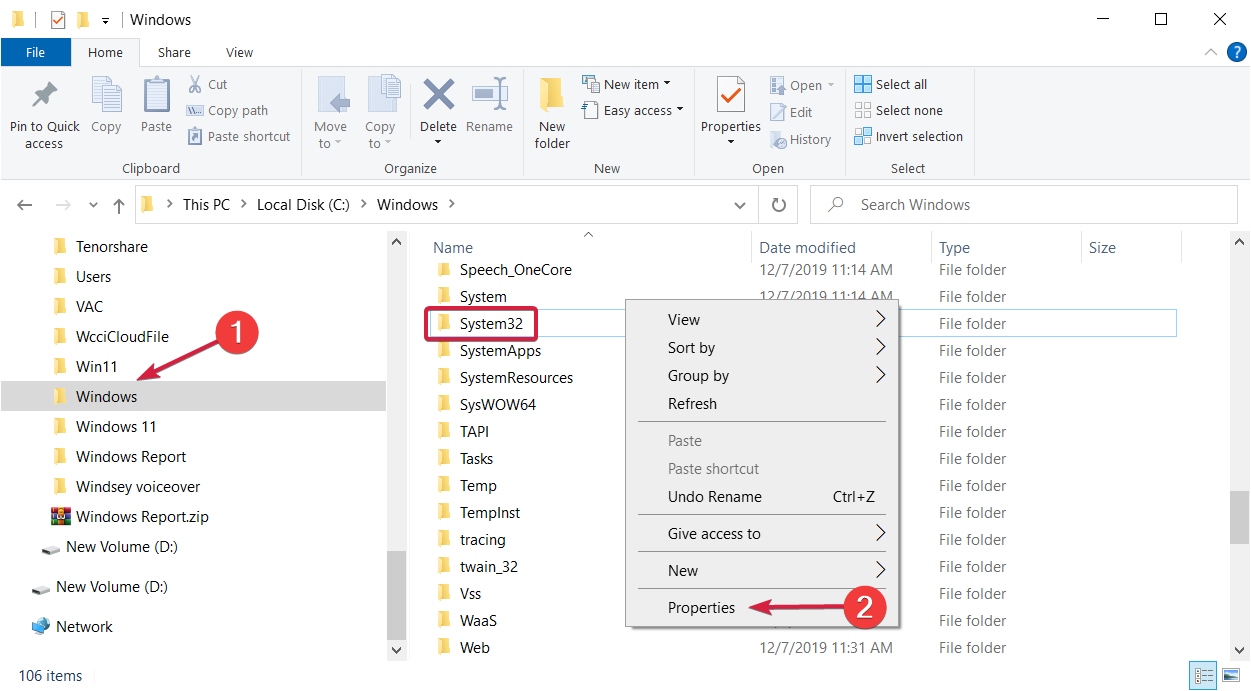Open recent locations dropdown arrow
The width and height of the screenshot is (1251, 691).
tap(93, 205)
